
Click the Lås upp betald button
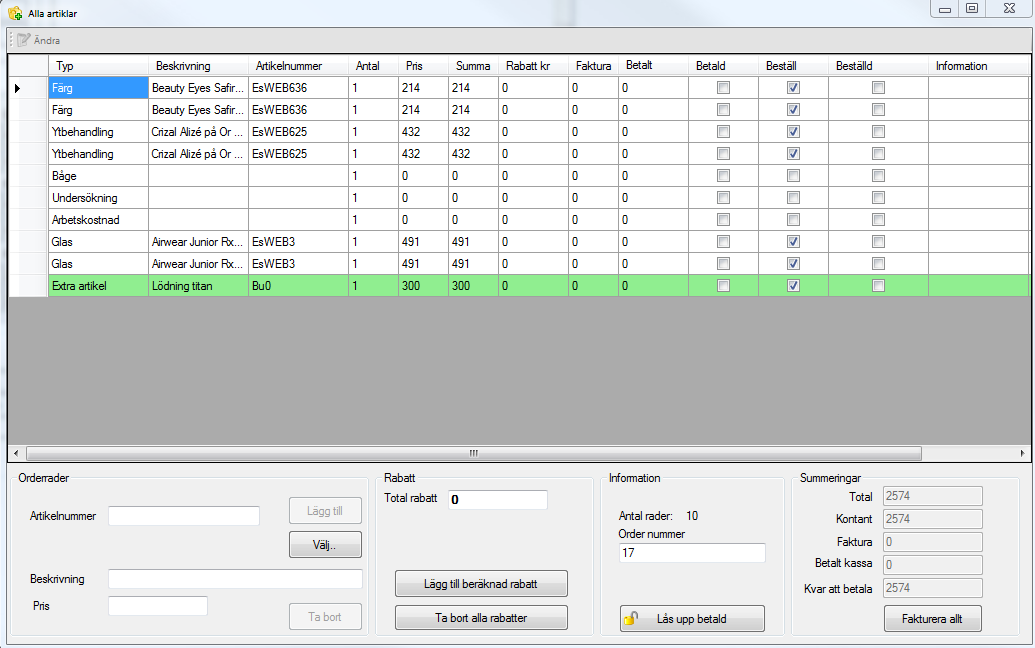pyautogui.click(x=692, y=619)
